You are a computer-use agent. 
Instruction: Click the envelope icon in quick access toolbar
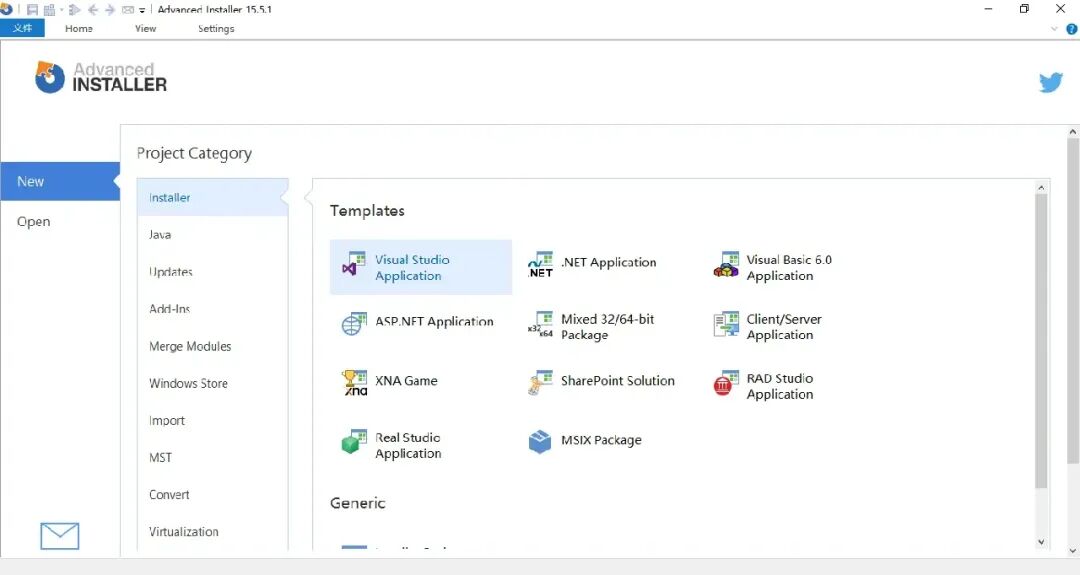pos(127,10)
